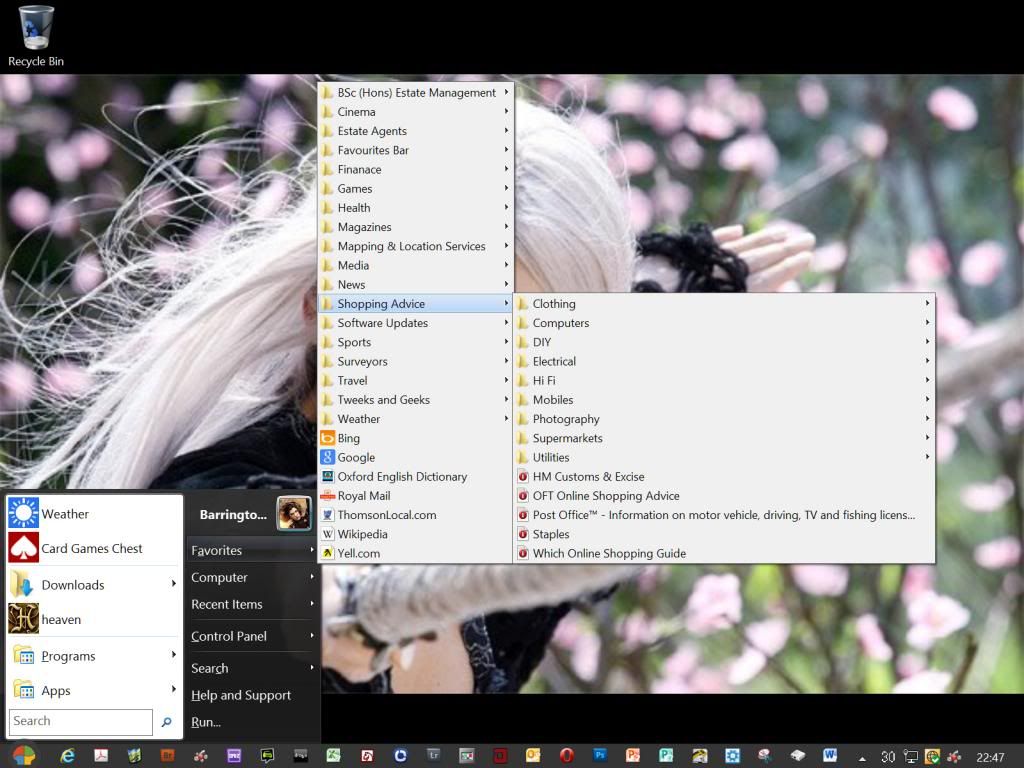Expand the Downloads submenu

click(x=174, y=583)
